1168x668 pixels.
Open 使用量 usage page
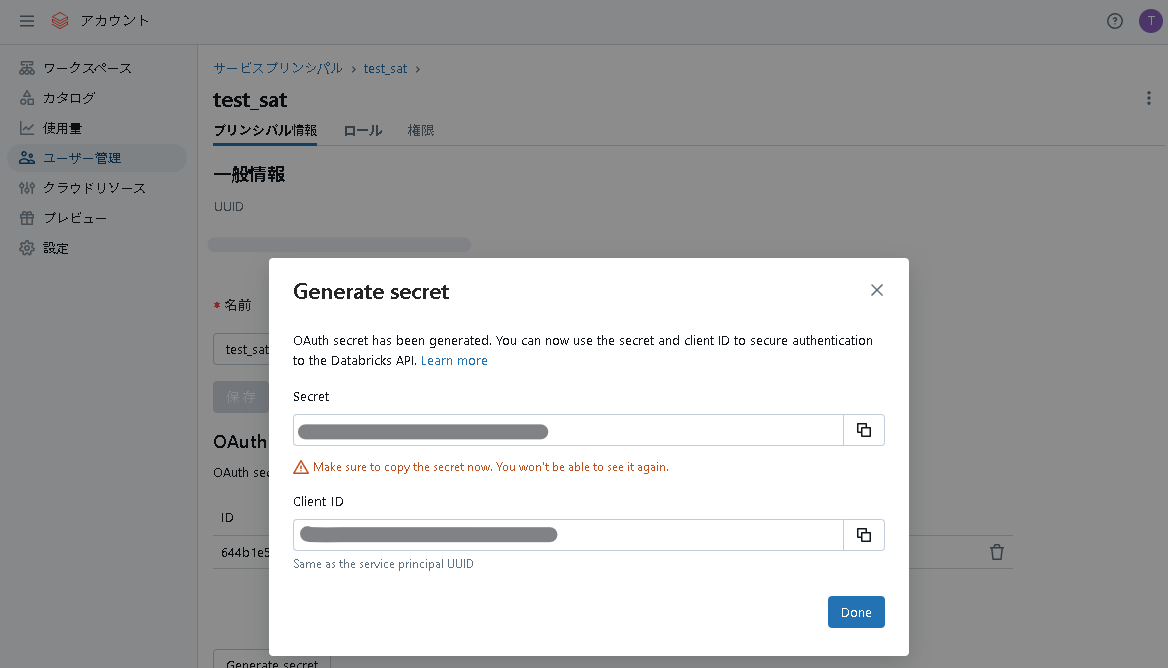(62, 128)
